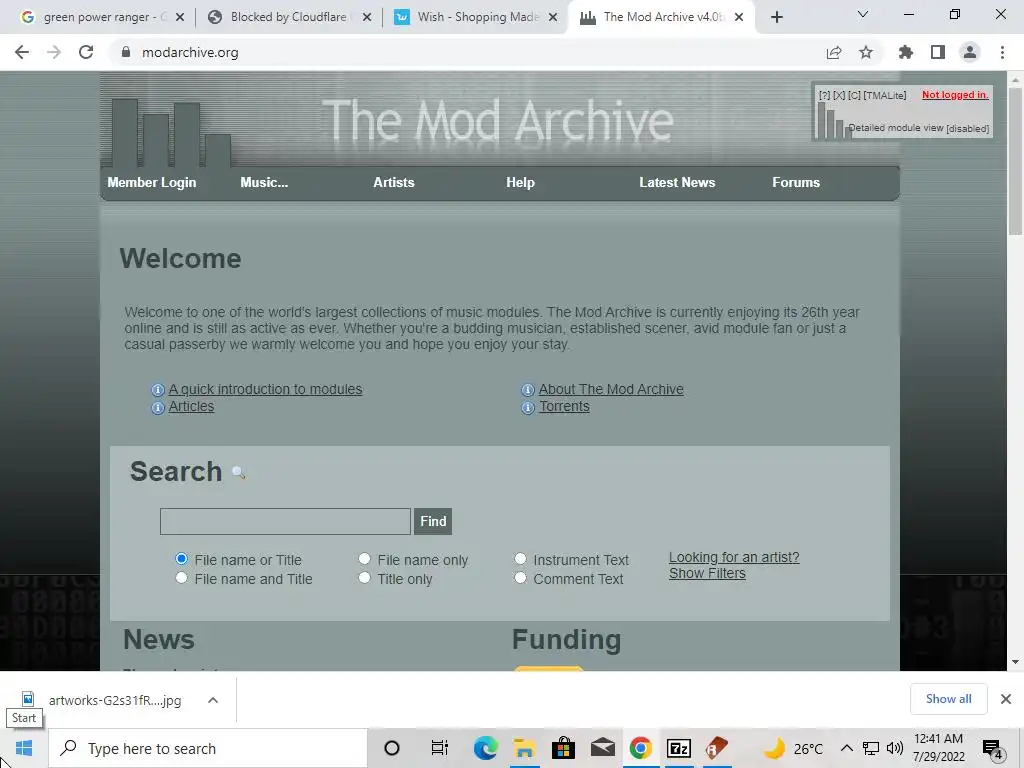Open the Torrents link
1024x768 pixels.
coord(564,406)
